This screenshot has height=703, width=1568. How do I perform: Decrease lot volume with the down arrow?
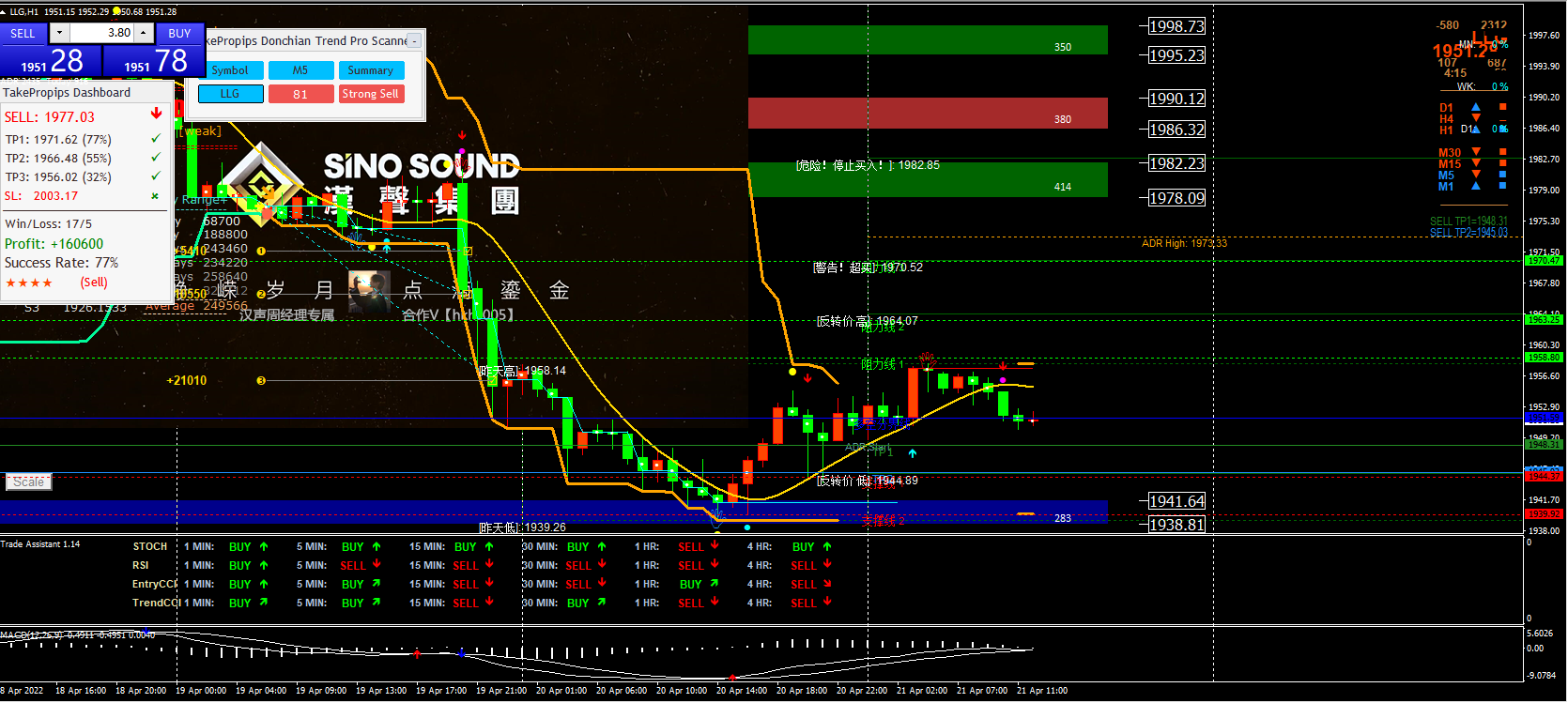click(x=60, y=33)
